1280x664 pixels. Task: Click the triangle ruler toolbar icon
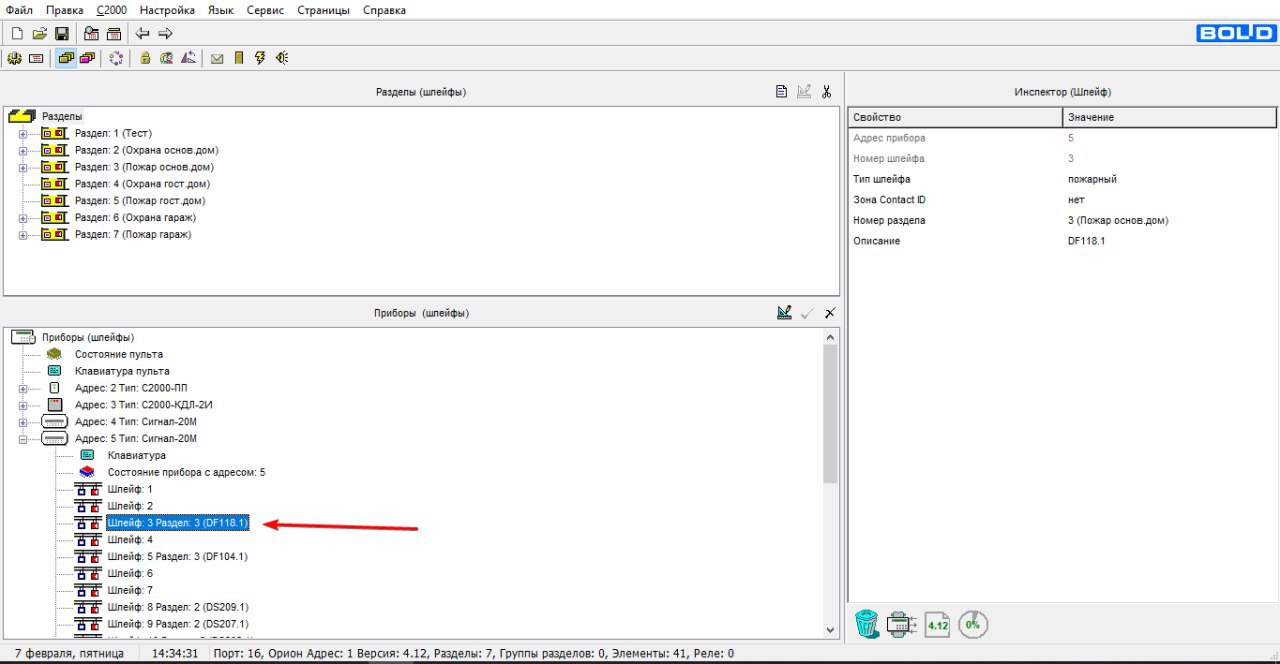pos(188,58)
